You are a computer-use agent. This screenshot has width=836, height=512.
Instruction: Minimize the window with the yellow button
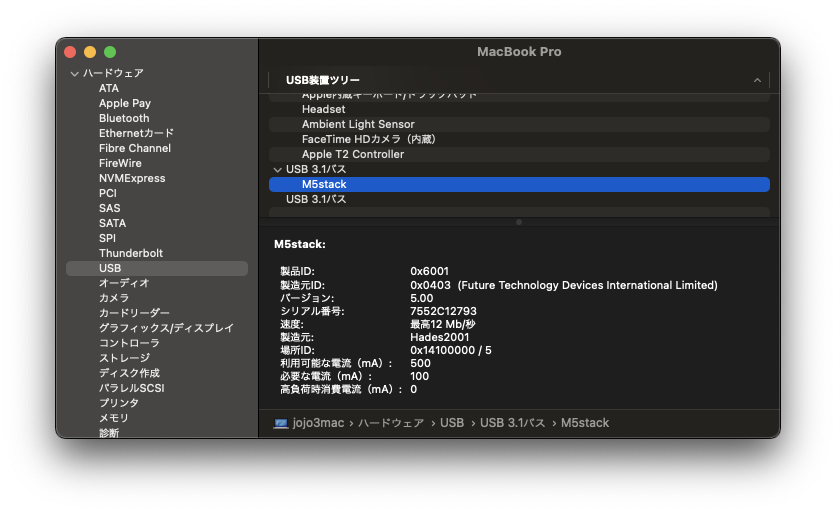[90, 52]
